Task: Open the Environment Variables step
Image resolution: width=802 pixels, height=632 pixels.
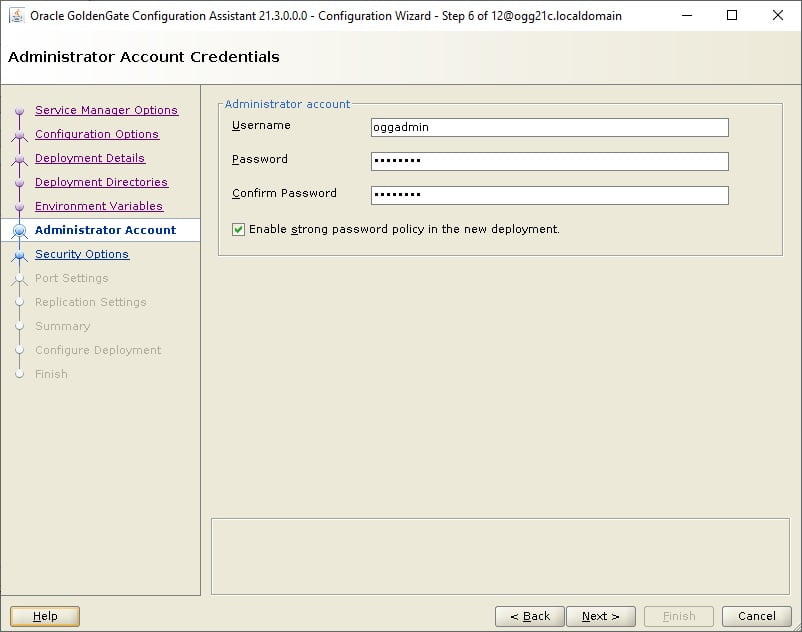Action: click(x=99, y=206)
